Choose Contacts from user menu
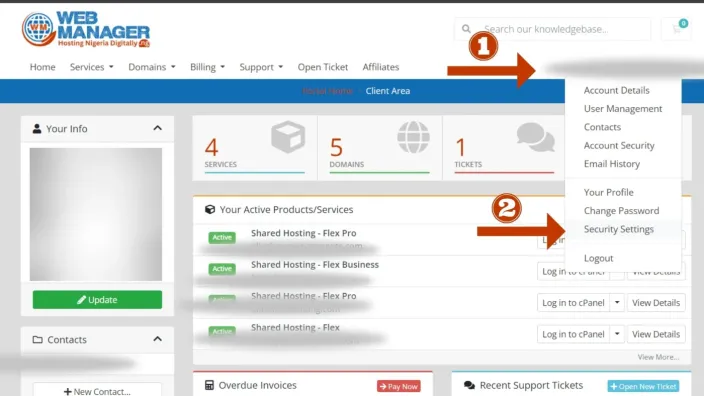 pyautogui.click(x=602, y=127)
